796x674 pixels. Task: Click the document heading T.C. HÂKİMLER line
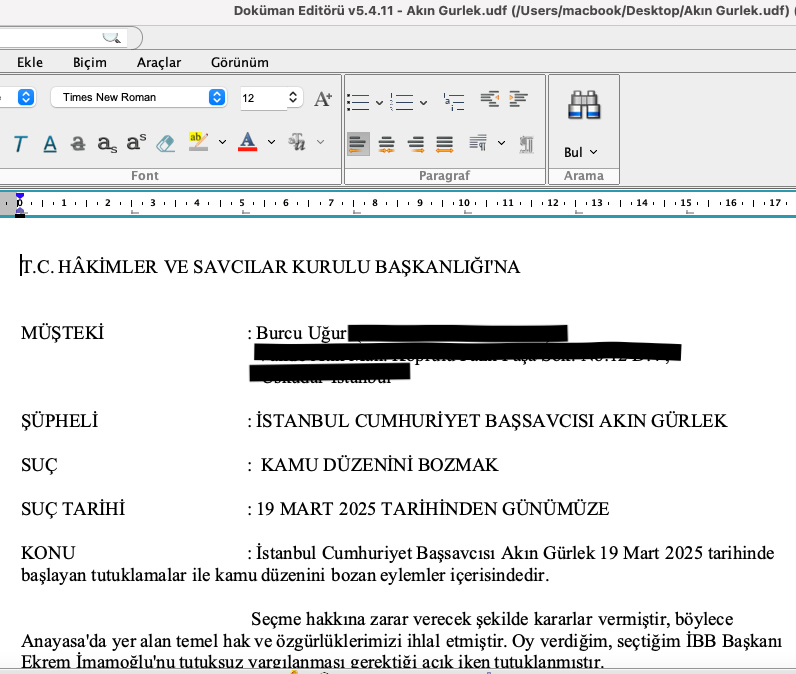point(271,267)
